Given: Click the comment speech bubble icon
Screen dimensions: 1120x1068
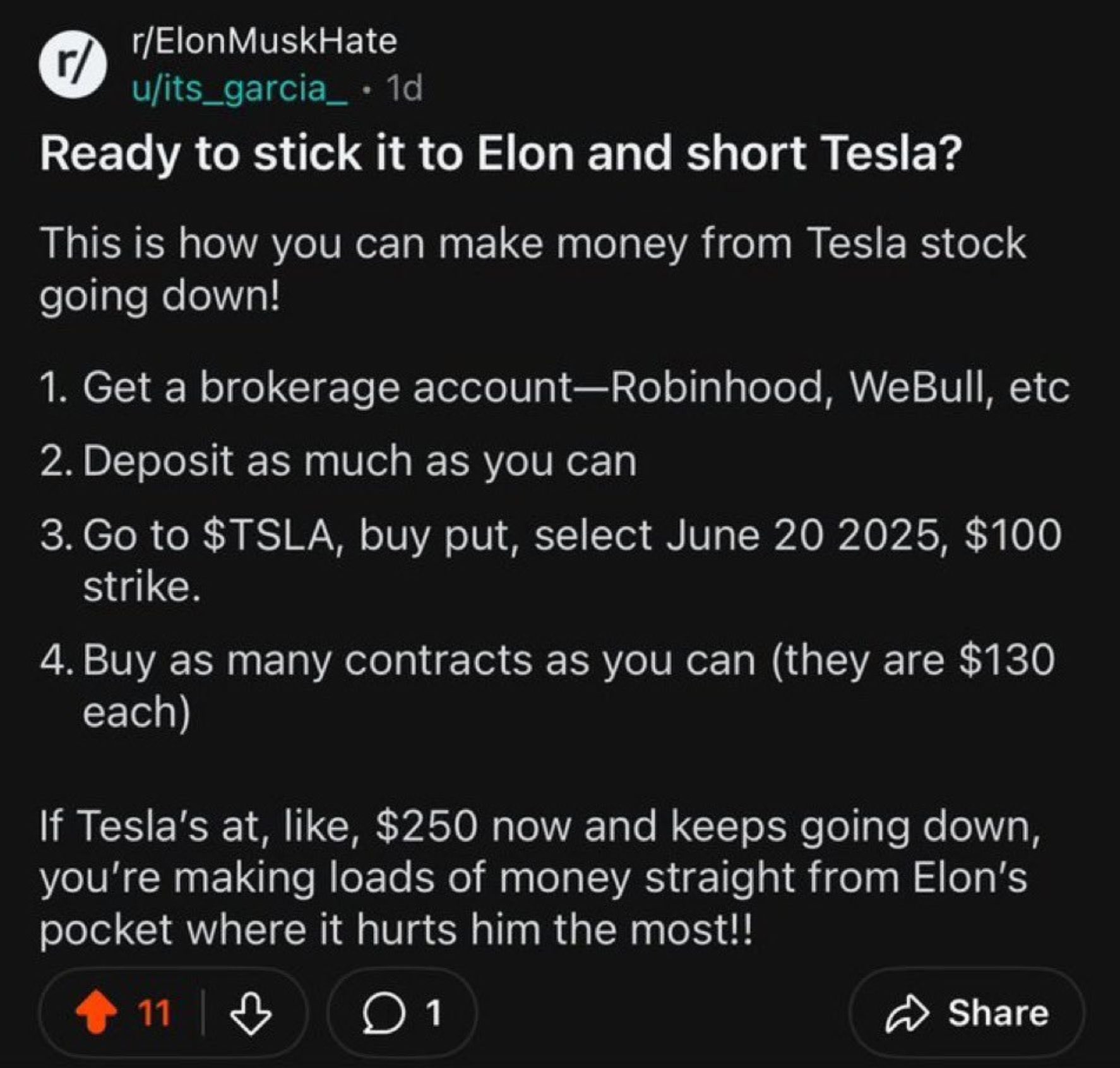Looking at the screenshot, I should [x=383, y=1013].
